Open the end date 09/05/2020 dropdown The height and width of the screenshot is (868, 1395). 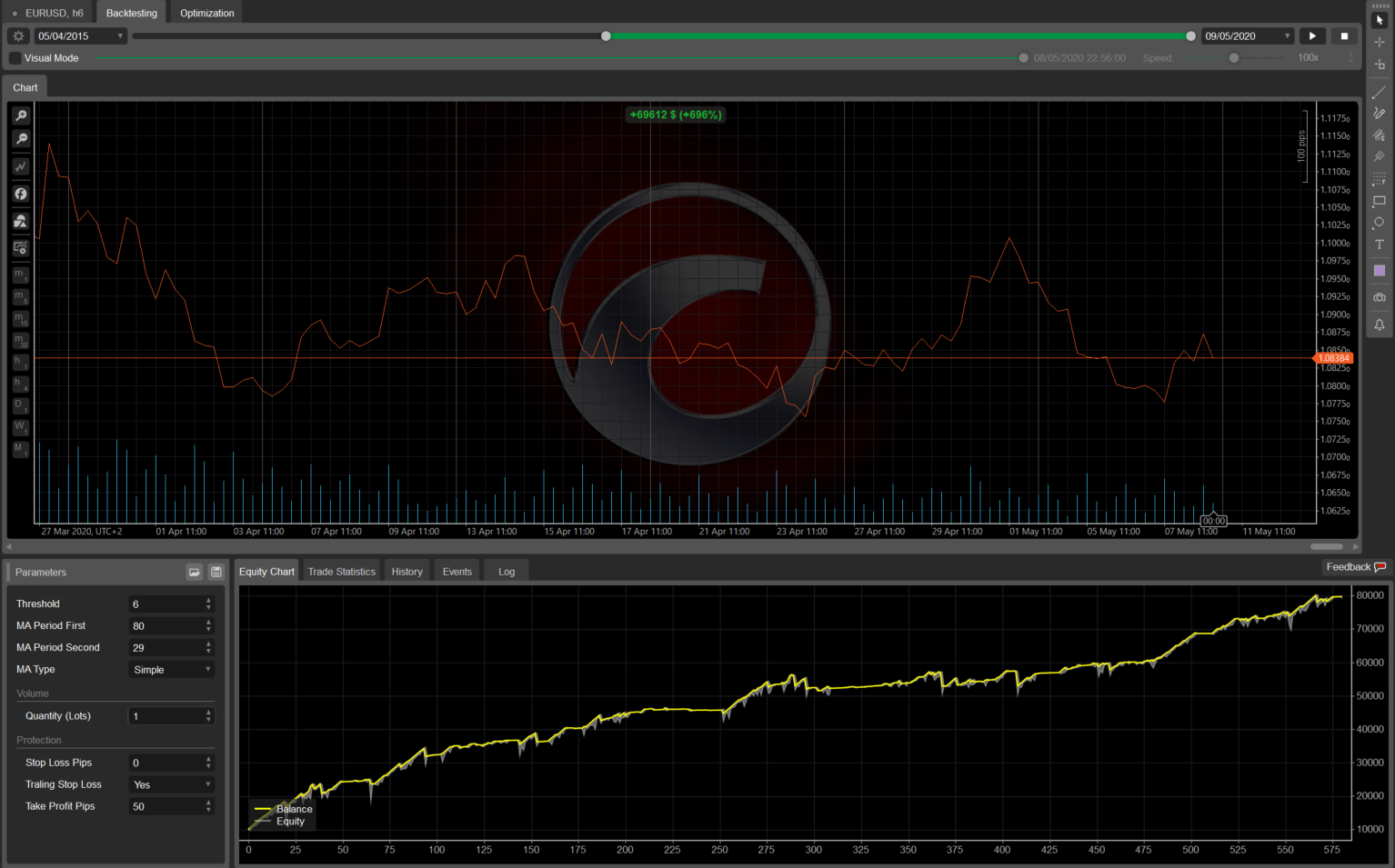point(1248,36)
